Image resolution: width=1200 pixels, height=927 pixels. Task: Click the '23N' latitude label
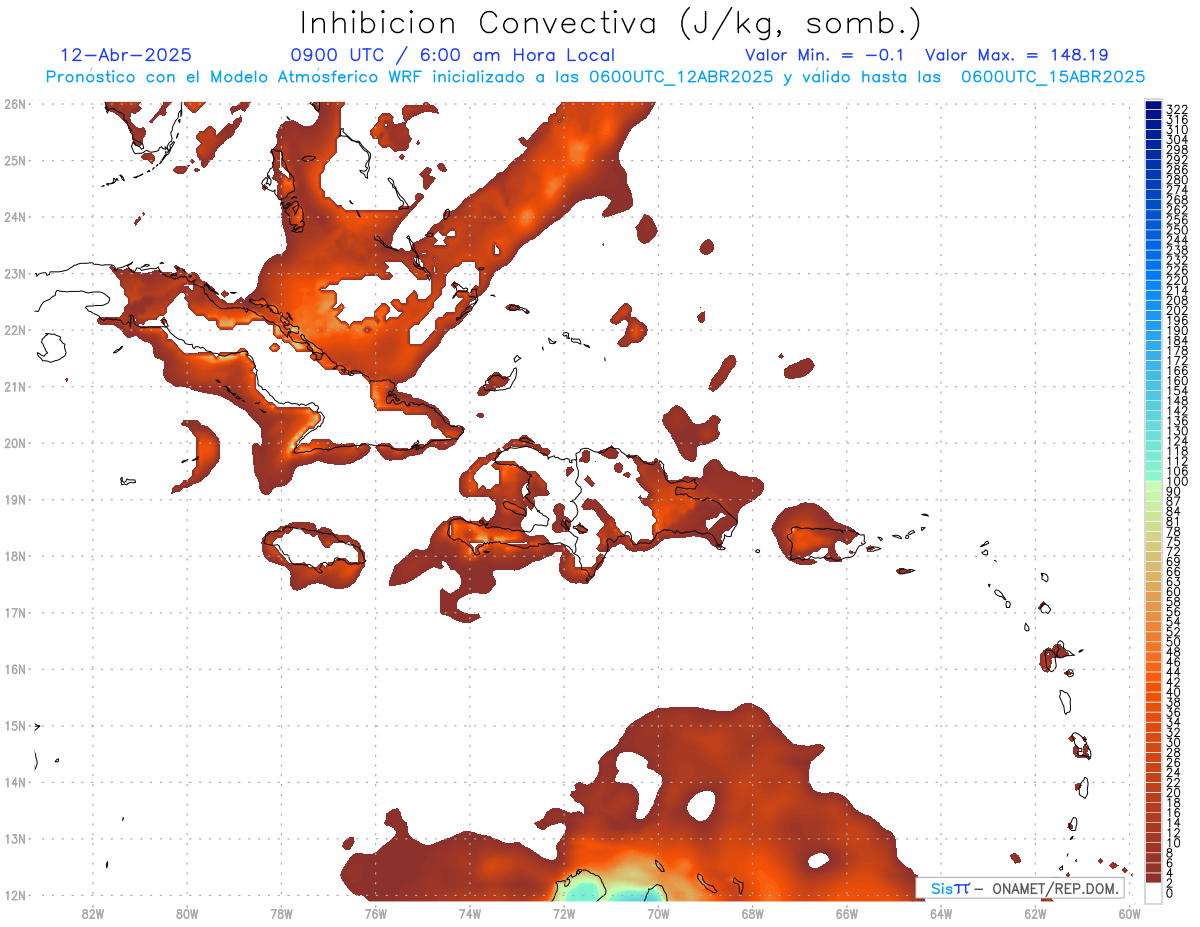click(14, 273)
